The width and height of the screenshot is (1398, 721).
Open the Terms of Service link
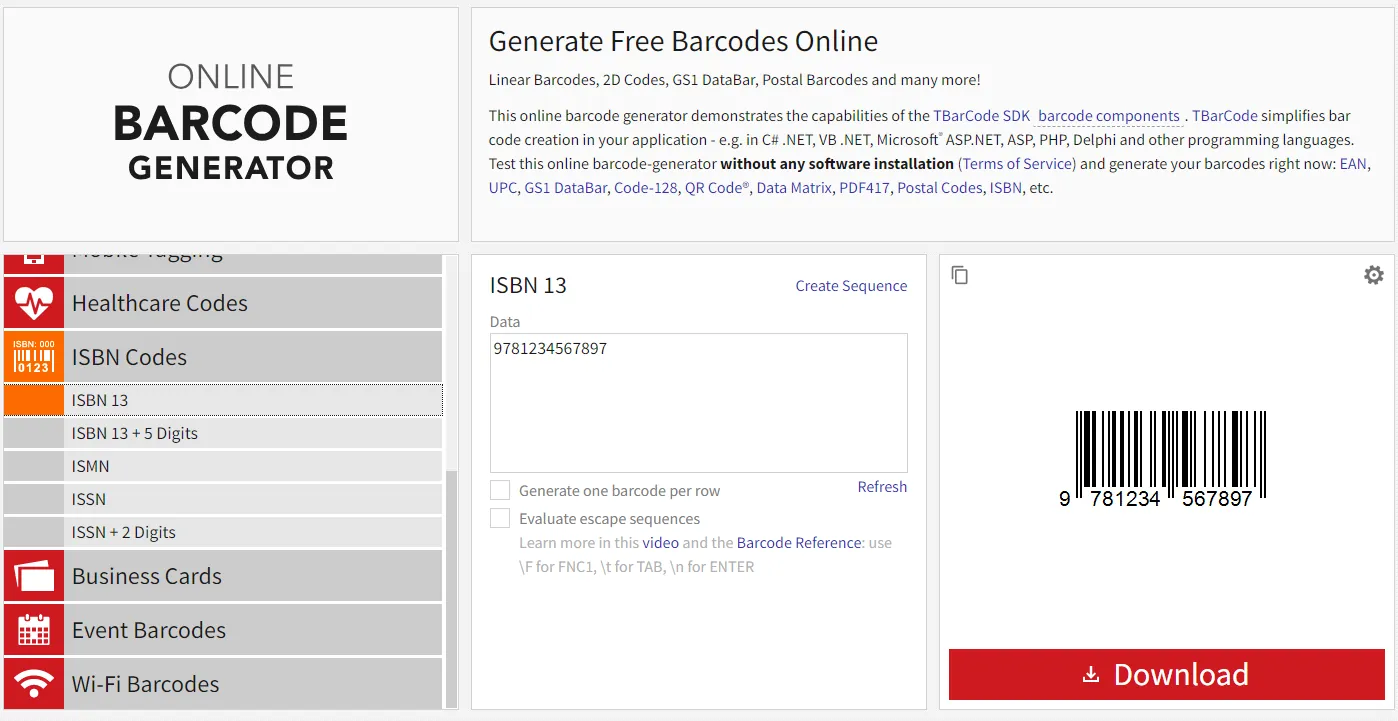[x=1018, y=164]
